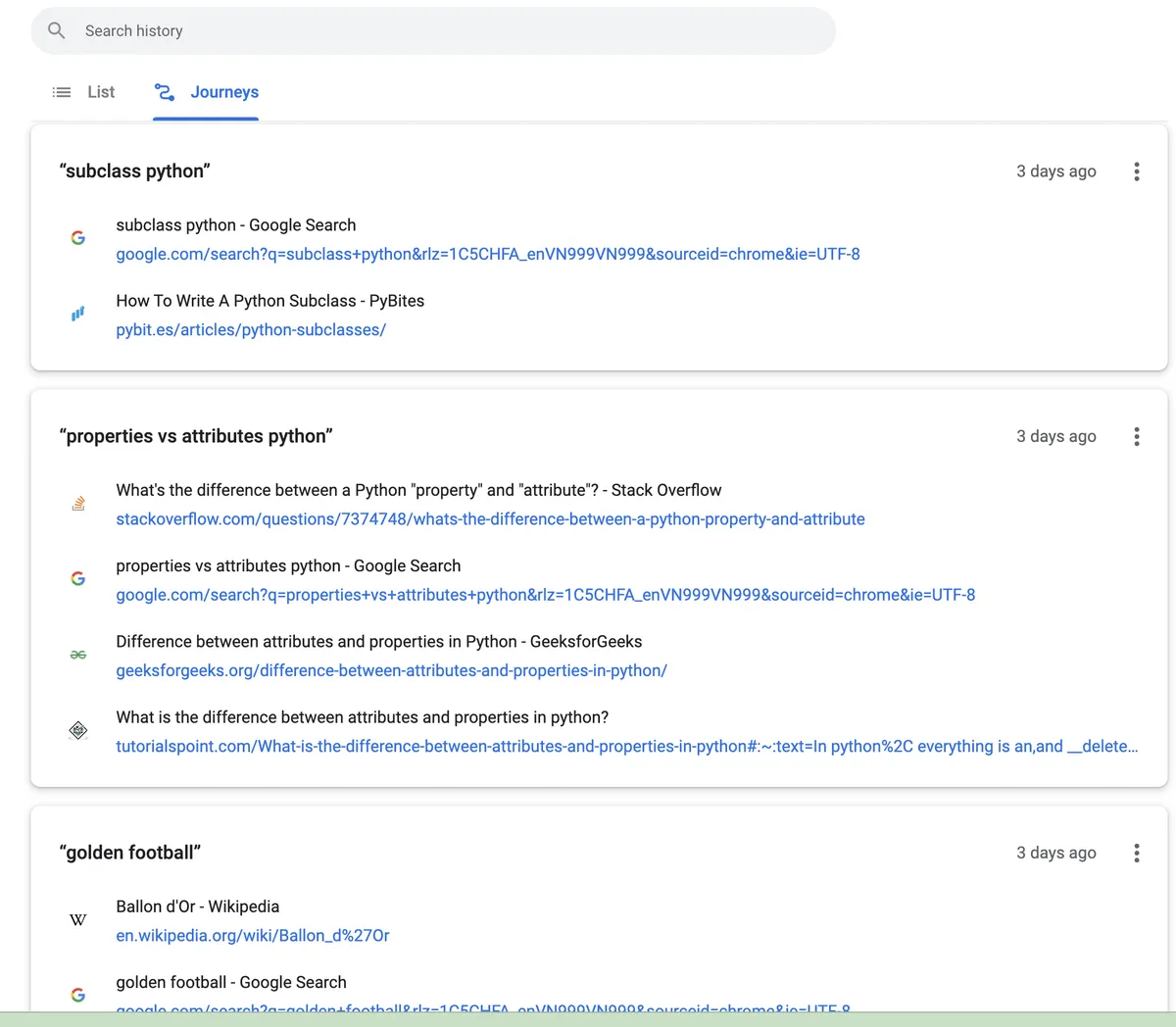Focus the Search history field
The height and width of the screenshot is (1027, 1176).
[x=433, y=30]
